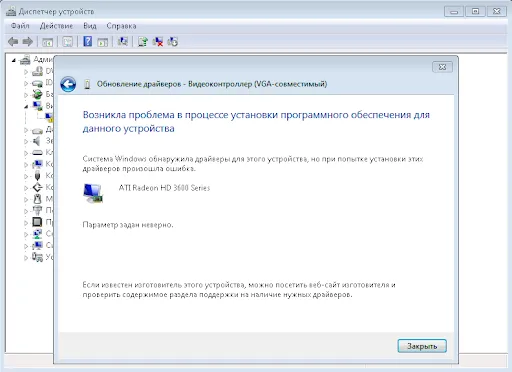Screen dimensions: 512x372
Task: Select the IDE controller category icon
Action: tap(37, 83)
